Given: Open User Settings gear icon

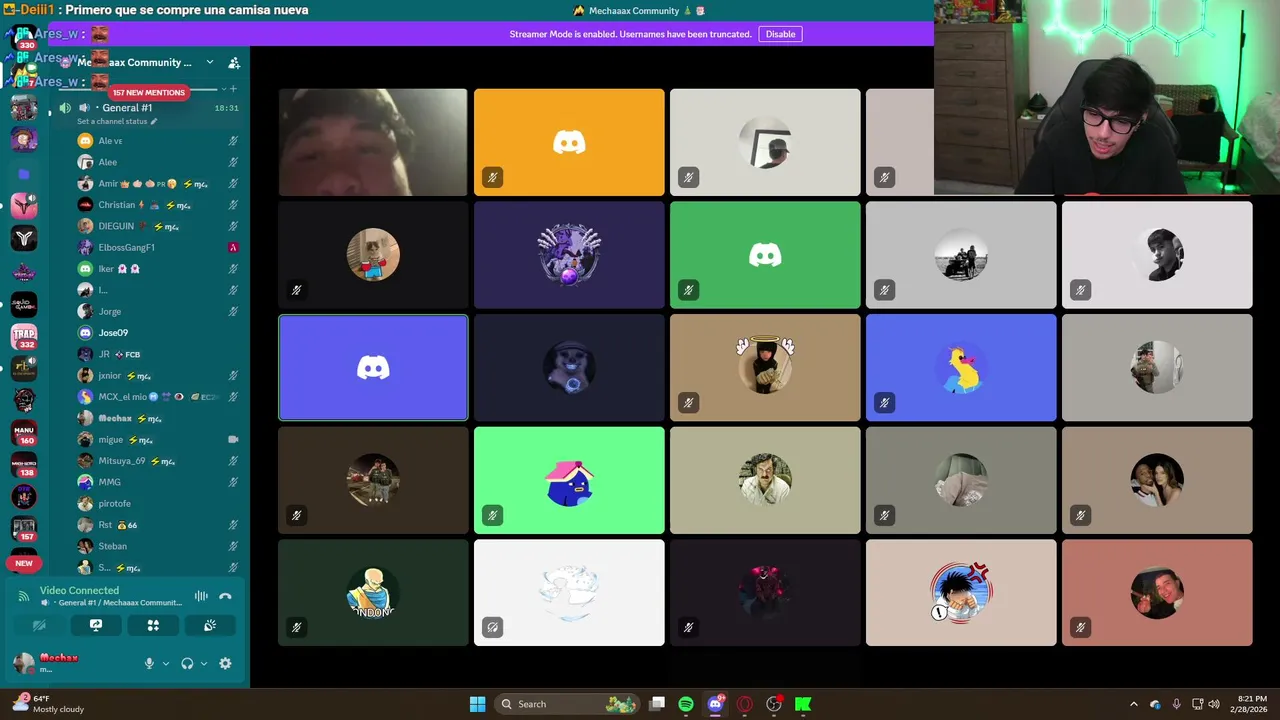Looking at the screenshot, I should 225,663.
